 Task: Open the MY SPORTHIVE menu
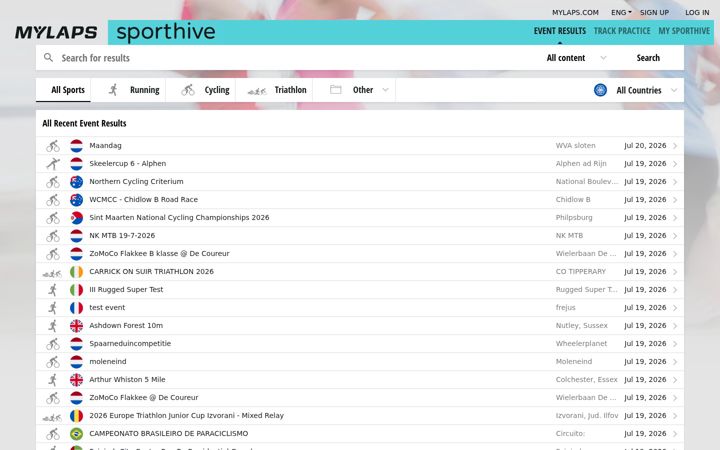pos(684,31)
